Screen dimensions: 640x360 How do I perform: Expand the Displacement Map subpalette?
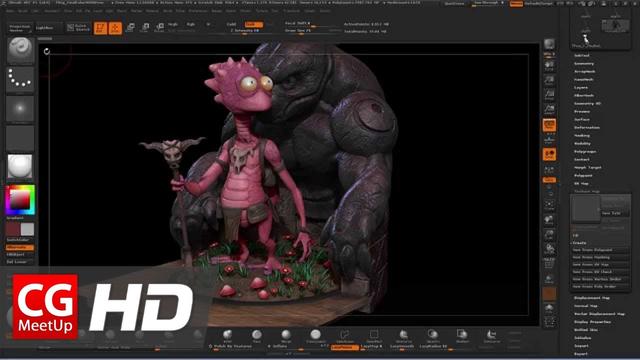[592, 298]
